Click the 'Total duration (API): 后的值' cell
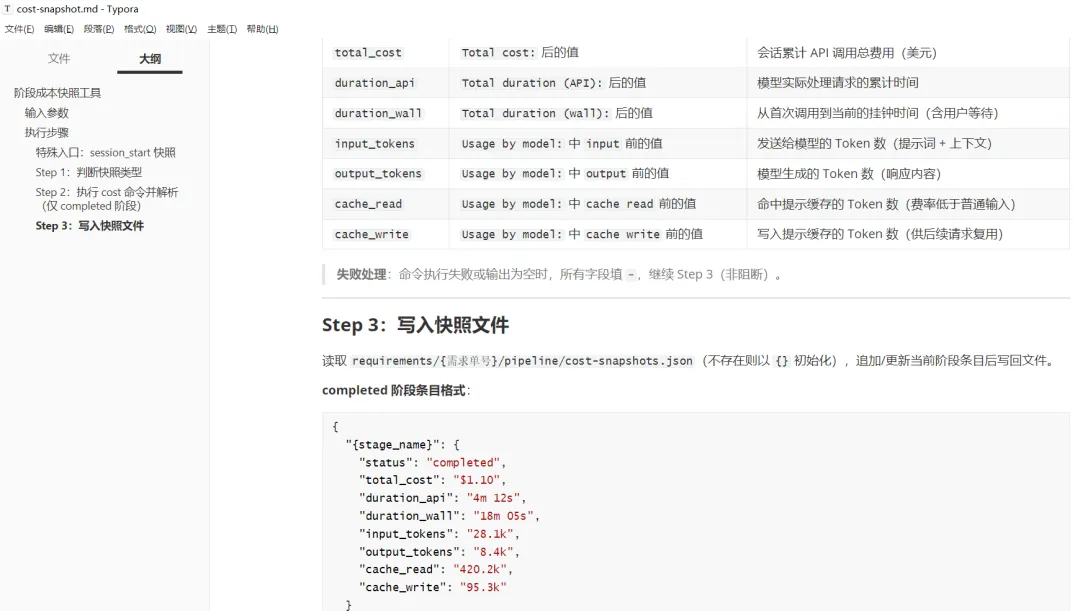 pos(598,83)
